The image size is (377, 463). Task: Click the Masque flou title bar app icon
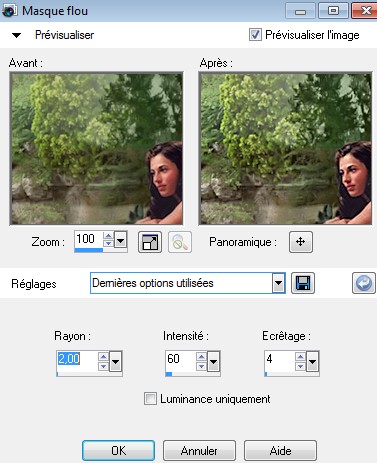coord(9,11)
